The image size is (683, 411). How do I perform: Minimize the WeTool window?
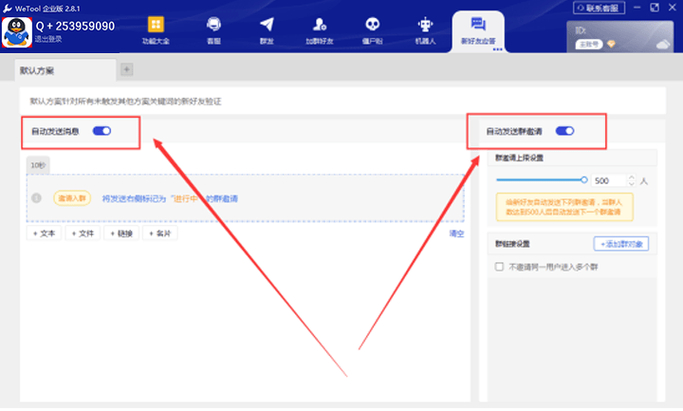coord(637,8)
